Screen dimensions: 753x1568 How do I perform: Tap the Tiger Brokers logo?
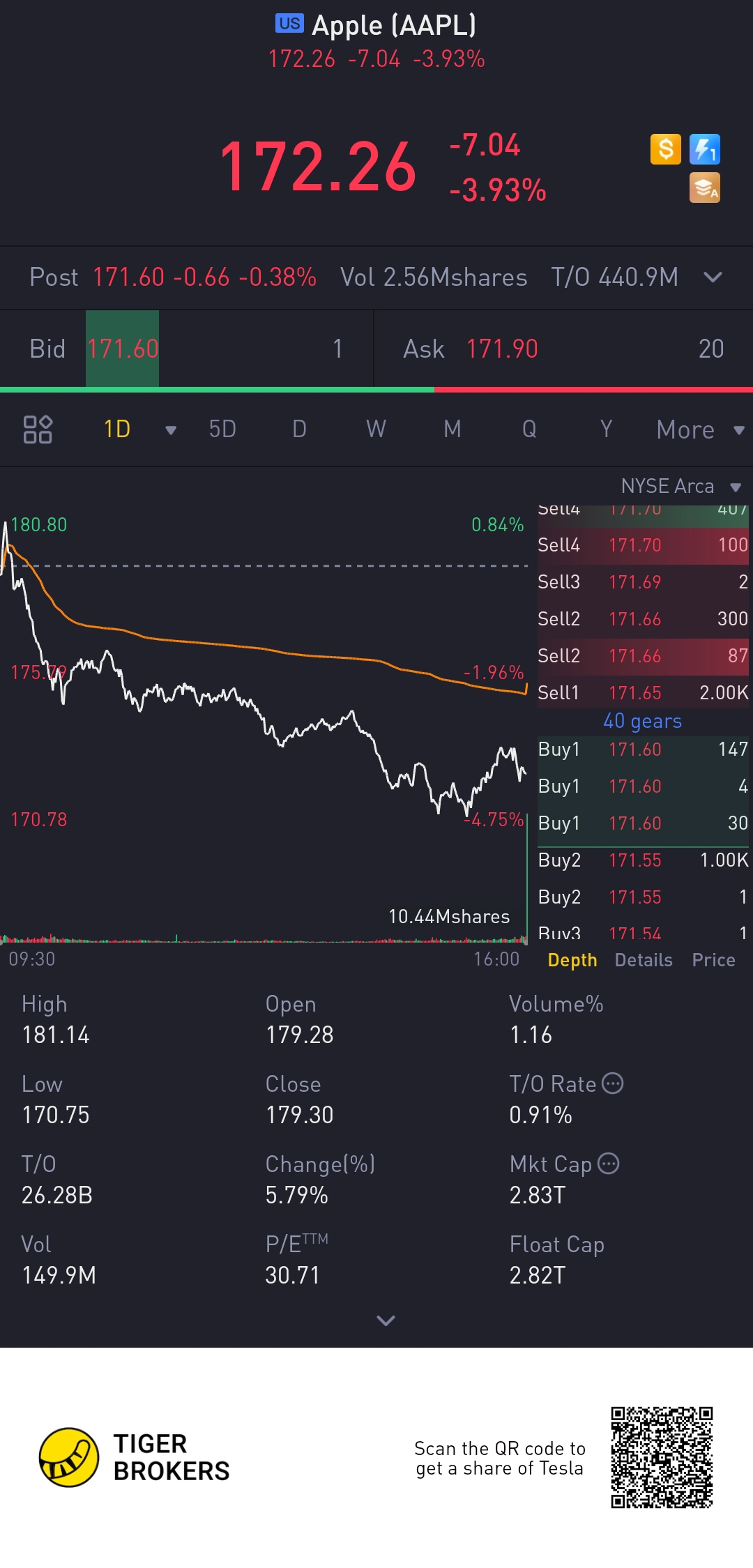point(135,1457)
